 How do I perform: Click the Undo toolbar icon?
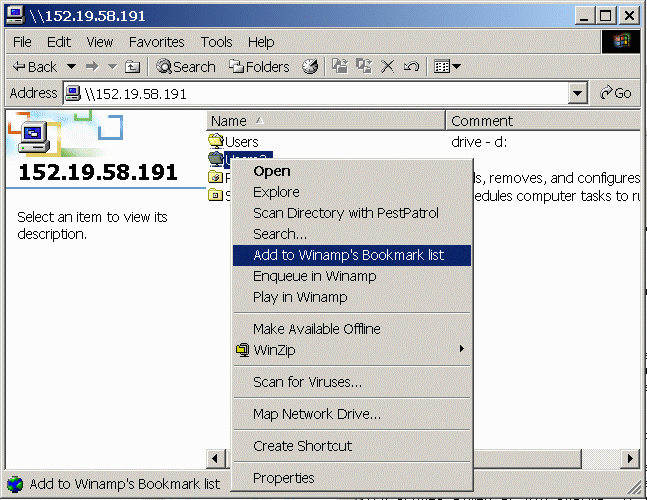tap(411, 66)
